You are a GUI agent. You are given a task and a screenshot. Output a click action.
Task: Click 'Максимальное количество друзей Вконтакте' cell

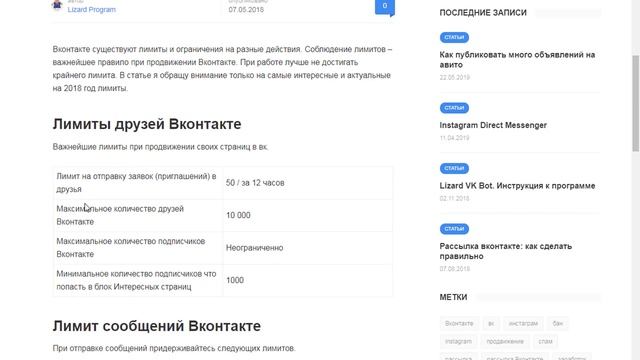[138, 215]
